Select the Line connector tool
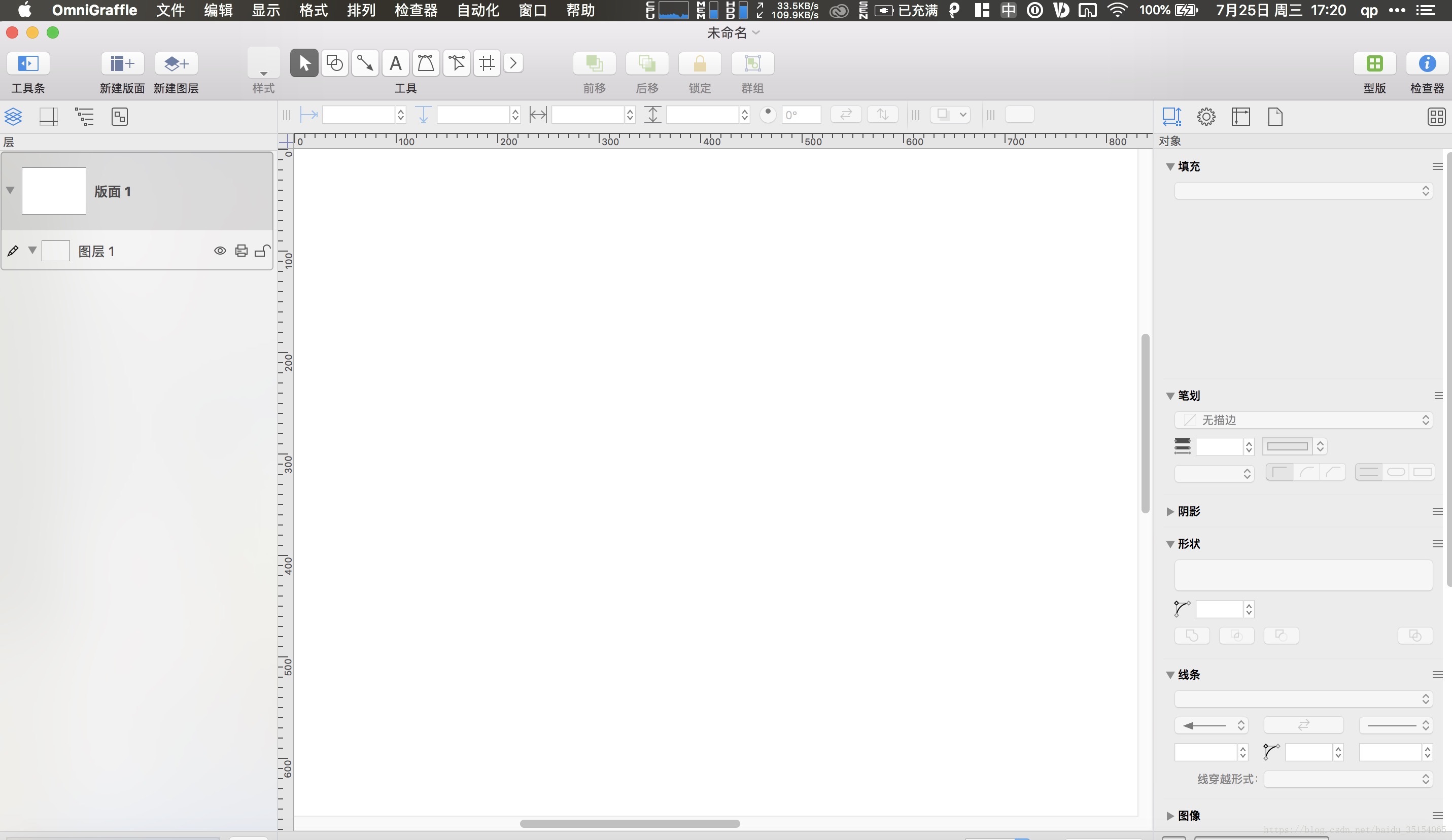The width and height of the screenshot is (1452, 840). [x=365, y=63]
